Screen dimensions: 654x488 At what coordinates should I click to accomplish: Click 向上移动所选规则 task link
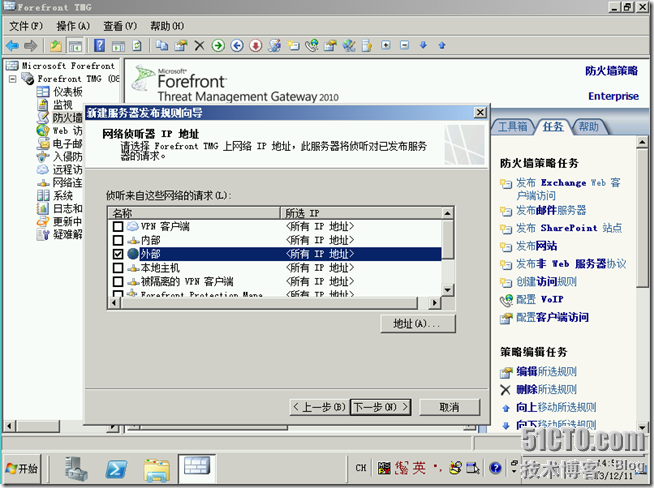point(556,407)
